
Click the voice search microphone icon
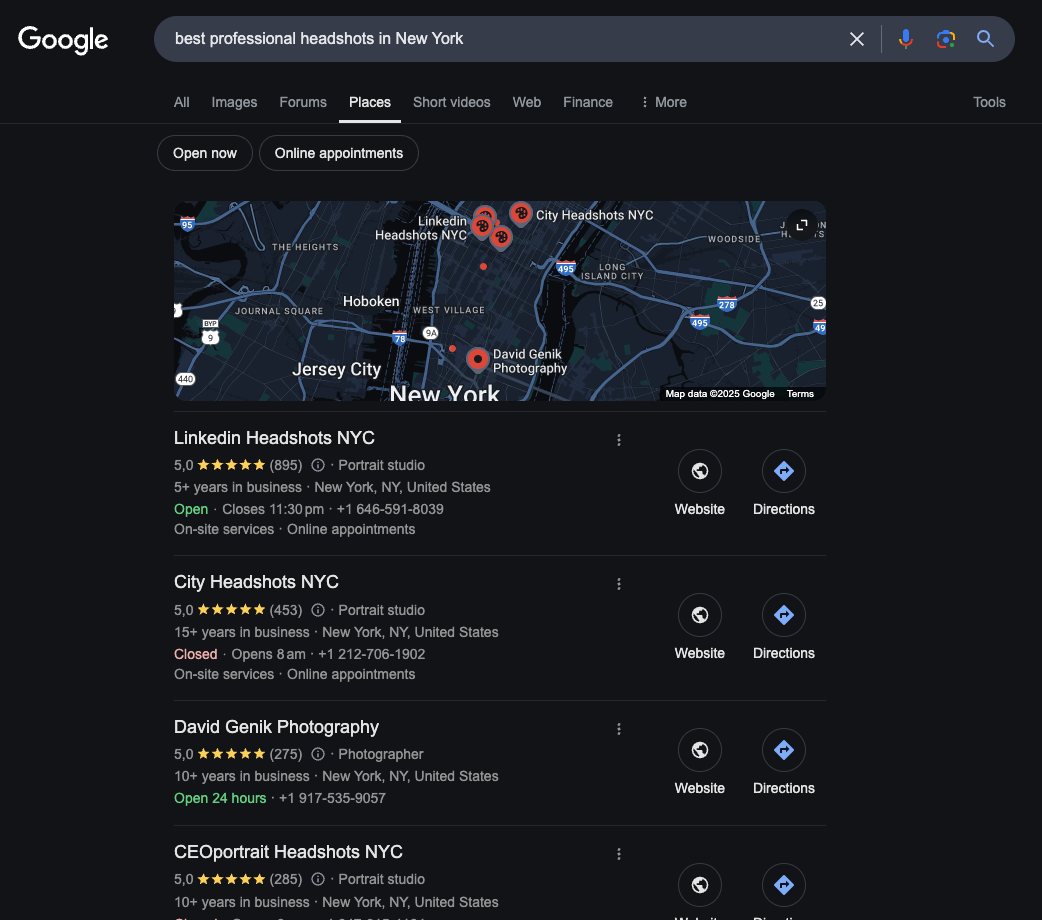coord(905,39)
